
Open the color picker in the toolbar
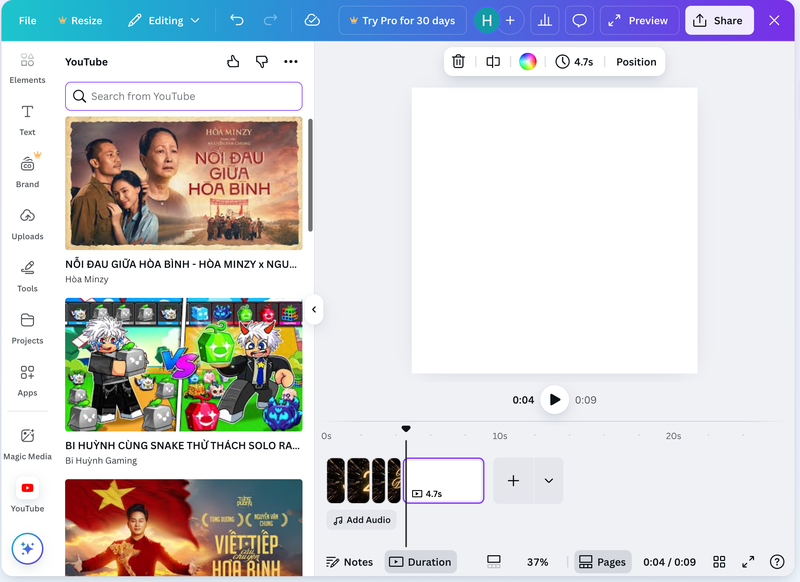click(527, 61)
